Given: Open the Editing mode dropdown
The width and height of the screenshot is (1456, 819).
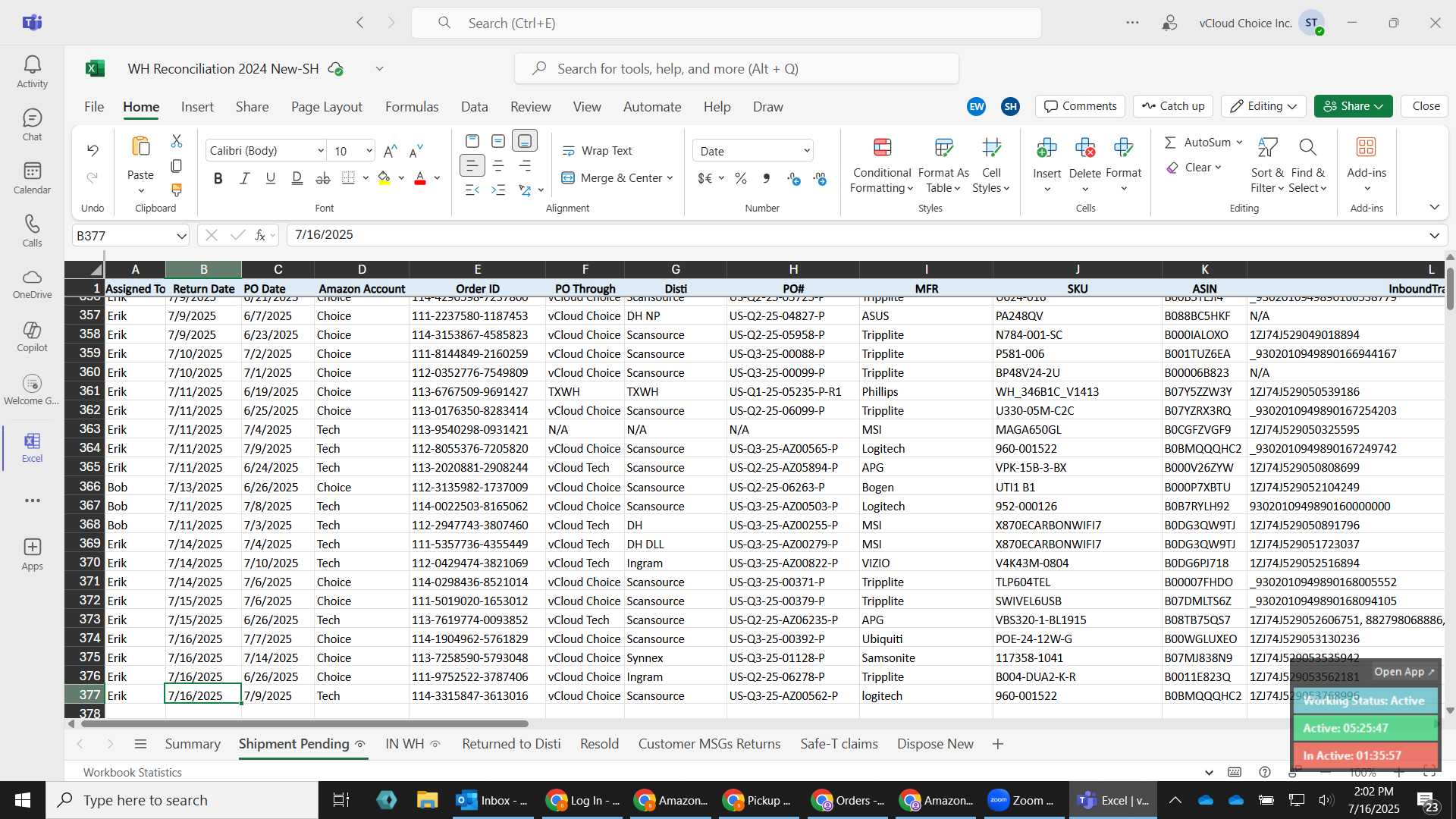Looking at the screenshot, I should 1263,106.
